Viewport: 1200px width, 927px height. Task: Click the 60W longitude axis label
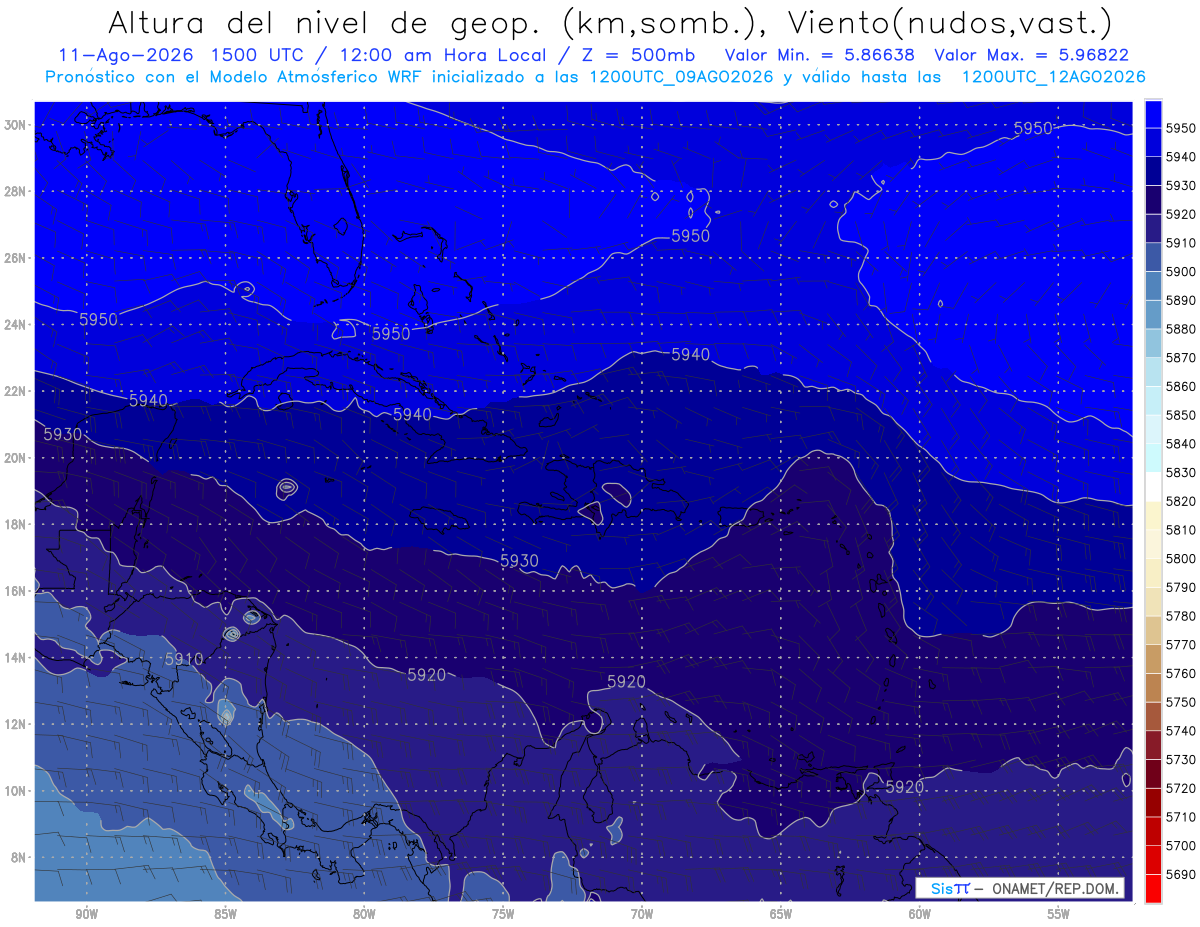tap(920, 914)
